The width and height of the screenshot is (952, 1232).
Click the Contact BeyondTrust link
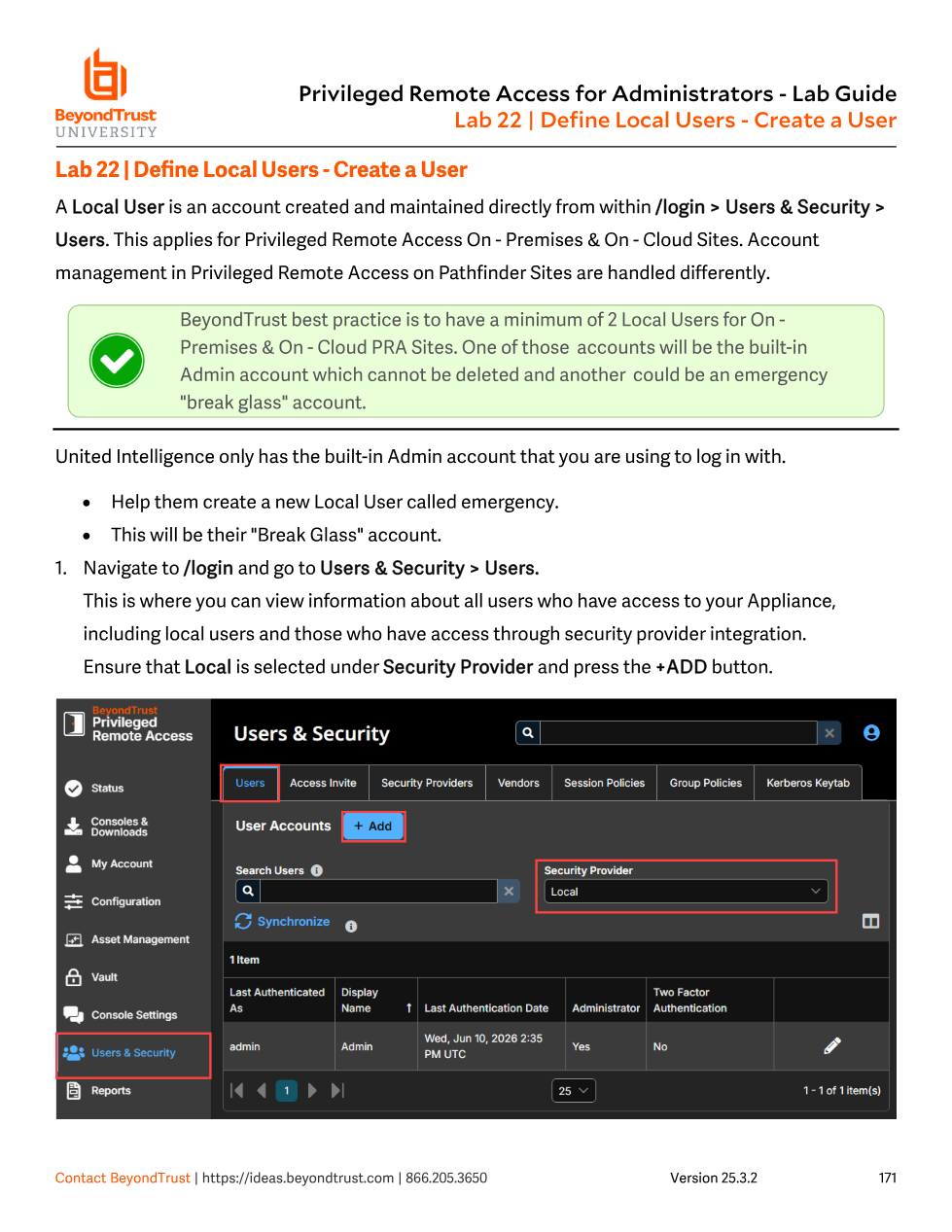(x=123, y=1178)
